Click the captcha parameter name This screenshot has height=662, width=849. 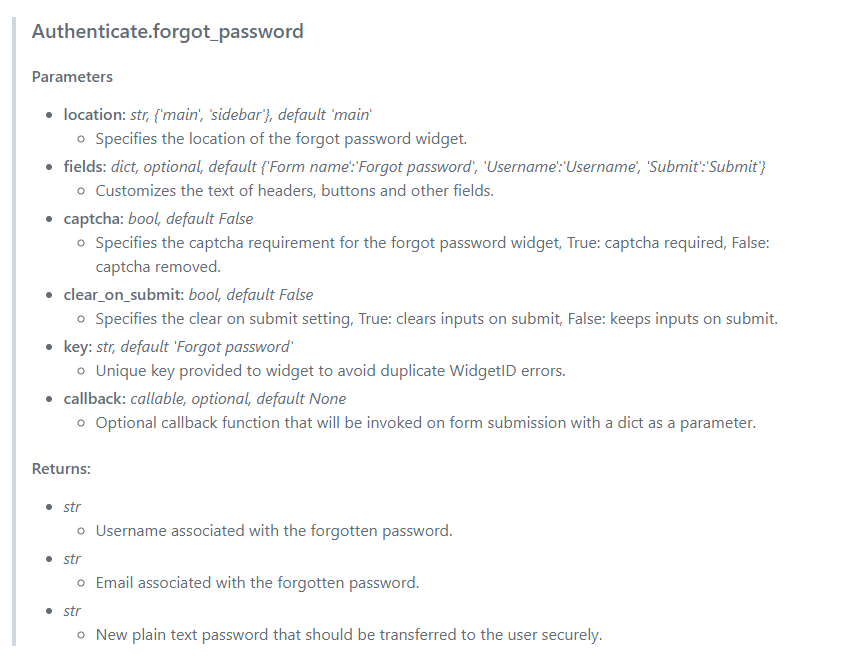pyautogui.click(x=93, y=219)
